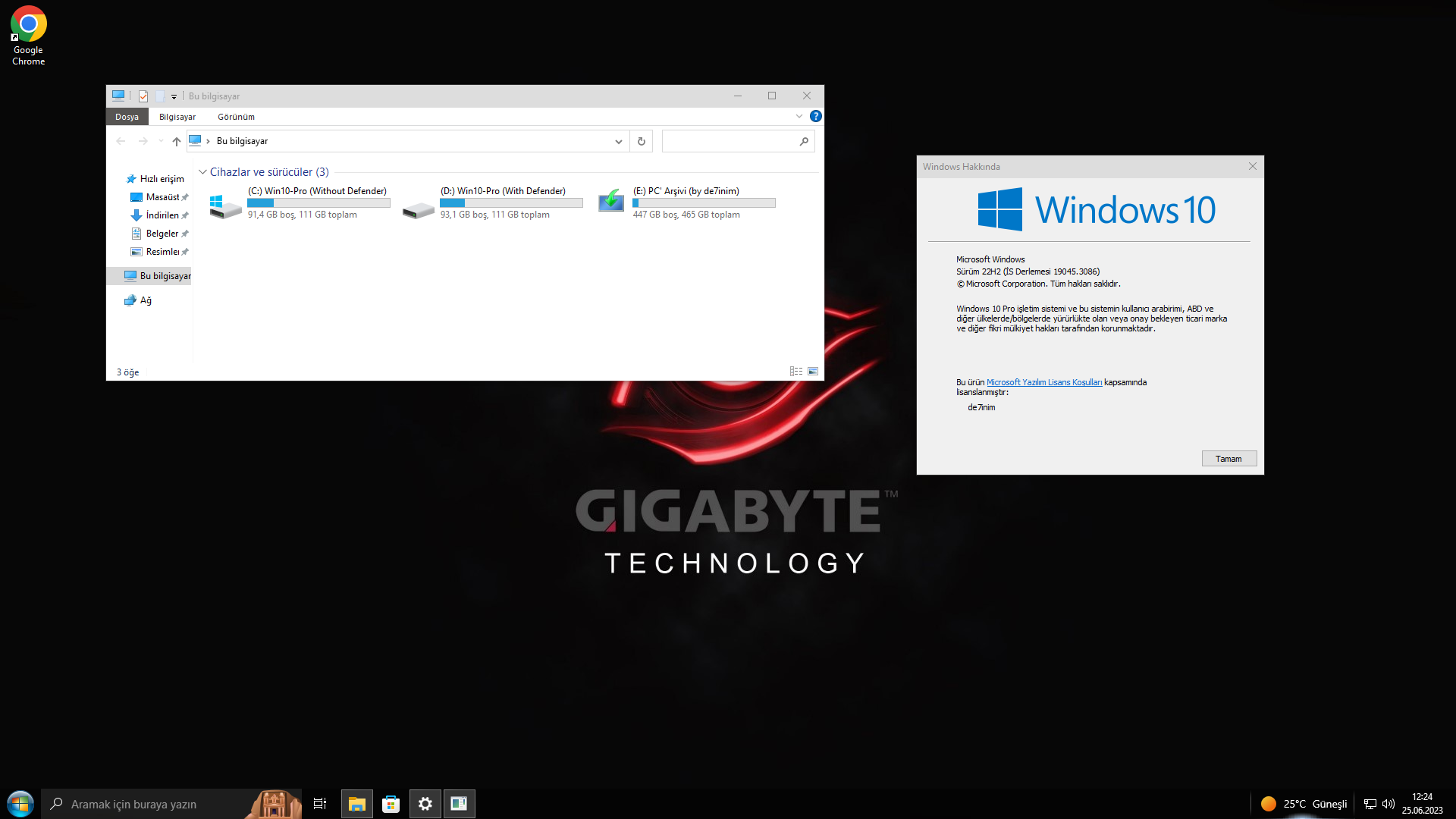Select the E: PC' Arşivi drive icon
Viewport: 1456px width, 819px height.
pos(611,202)
